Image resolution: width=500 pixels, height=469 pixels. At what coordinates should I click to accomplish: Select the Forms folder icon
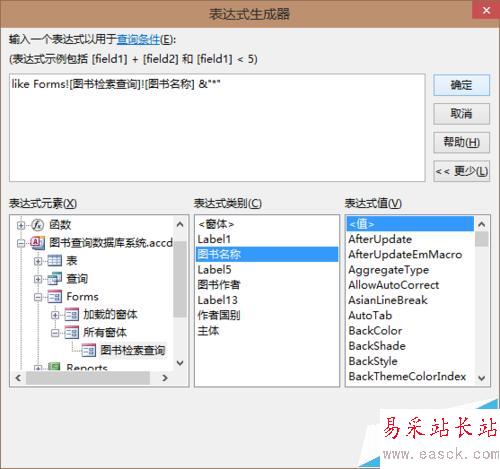click(x=54, y=297)
